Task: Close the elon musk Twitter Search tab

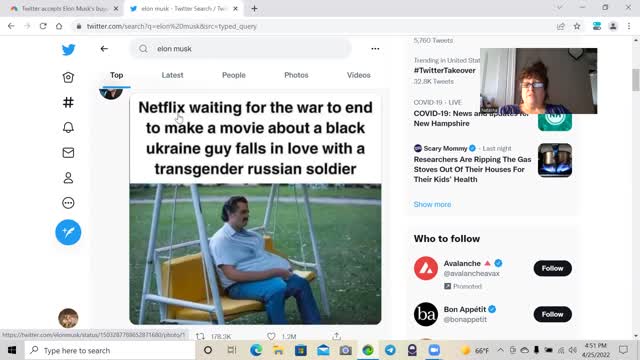Action: [236, 9]
